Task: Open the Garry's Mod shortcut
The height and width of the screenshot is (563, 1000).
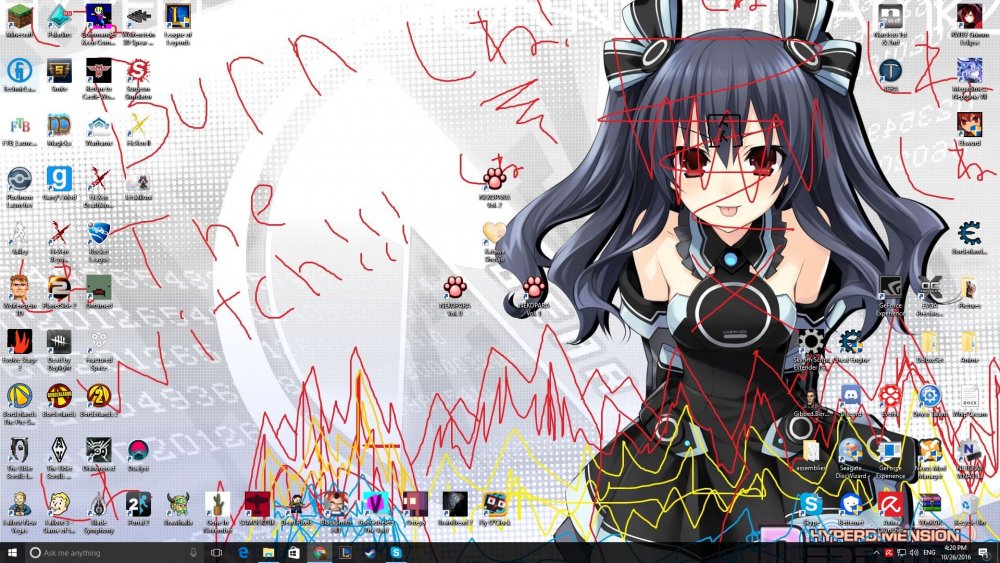Action: [x=59, y=180]
